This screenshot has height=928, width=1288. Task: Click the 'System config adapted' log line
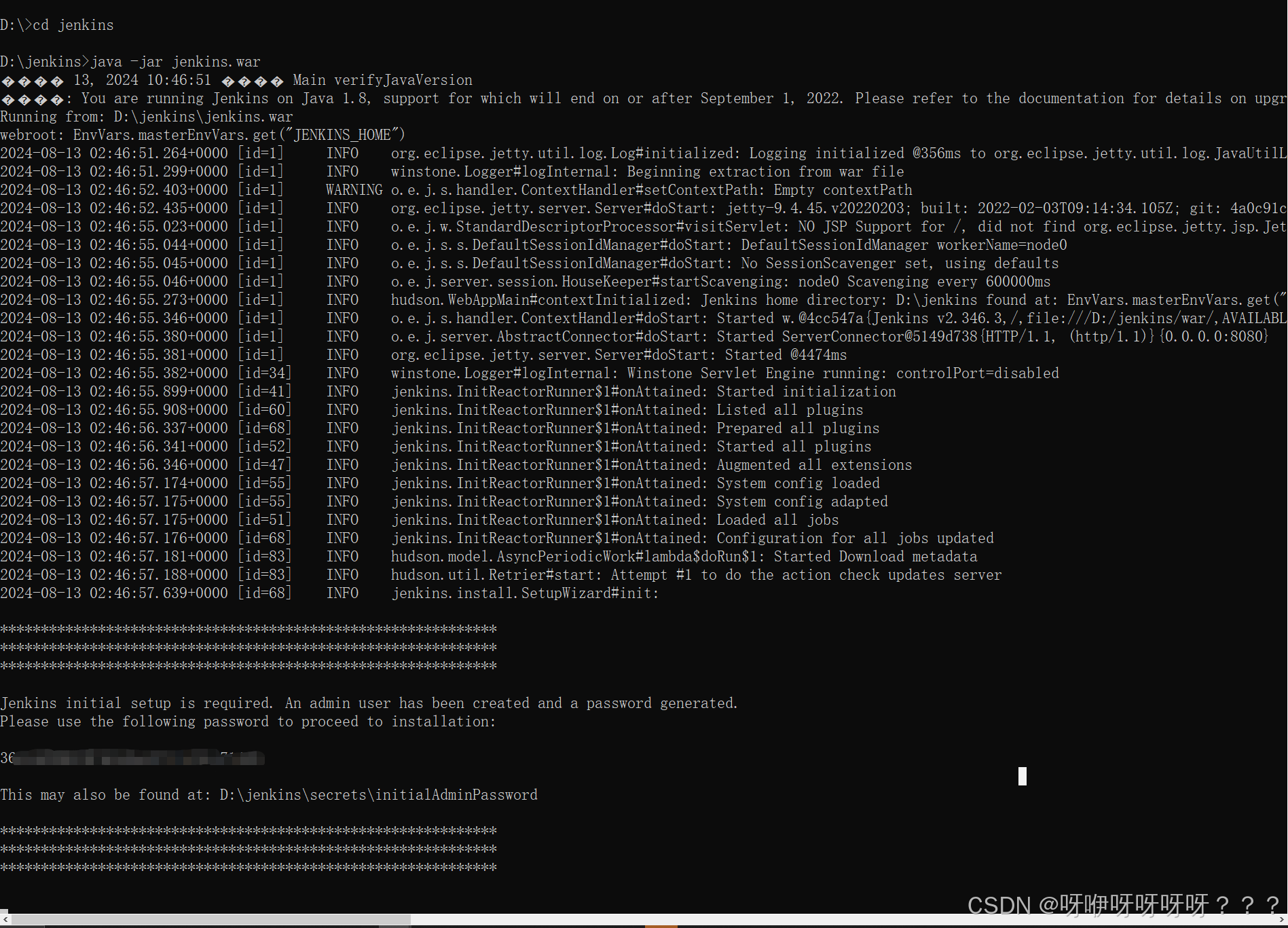click(x=444, y=501)
